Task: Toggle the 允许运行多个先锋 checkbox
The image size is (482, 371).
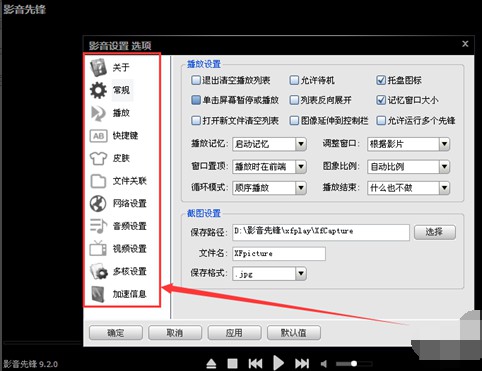Action: [381, 121]
